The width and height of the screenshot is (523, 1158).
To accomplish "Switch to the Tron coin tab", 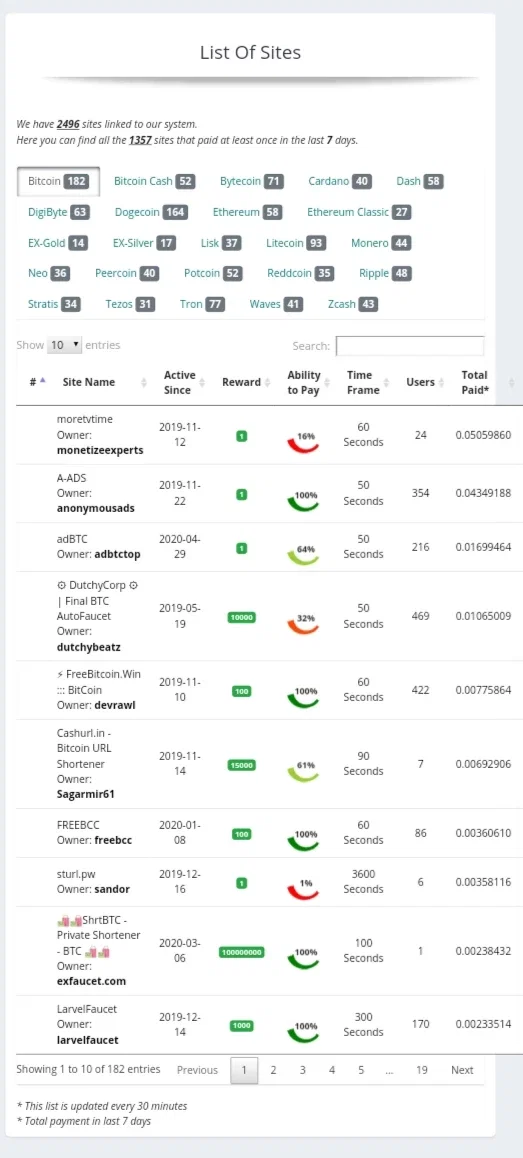I will point(202,304).
